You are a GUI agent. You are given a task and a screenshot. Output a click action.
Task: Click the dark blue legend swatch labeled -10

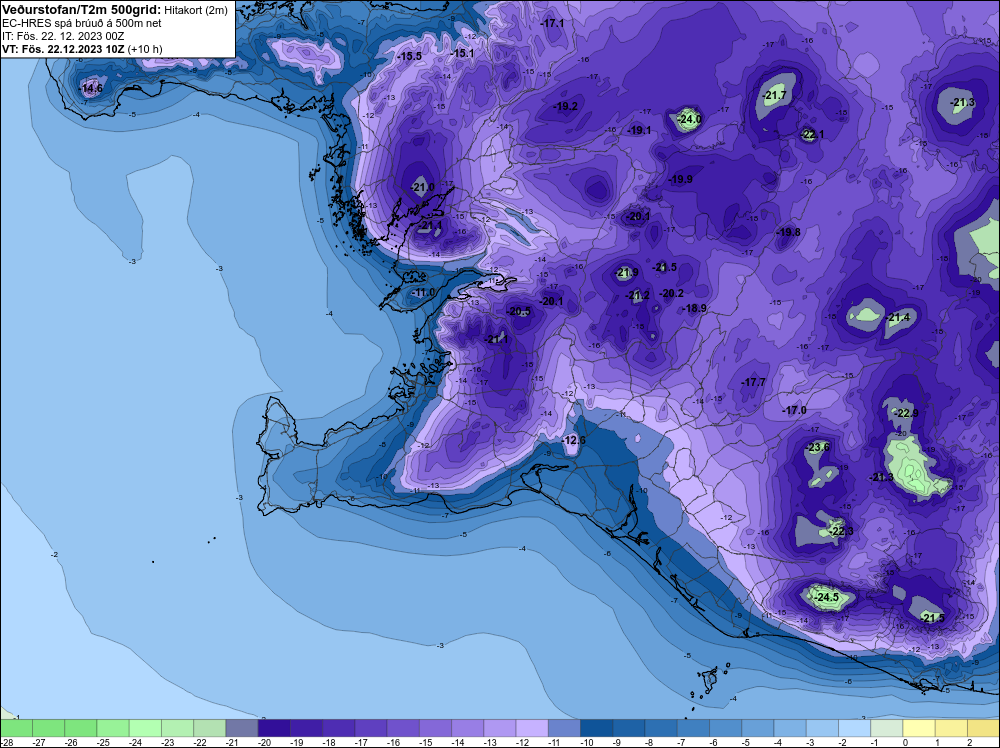point(597,728)
